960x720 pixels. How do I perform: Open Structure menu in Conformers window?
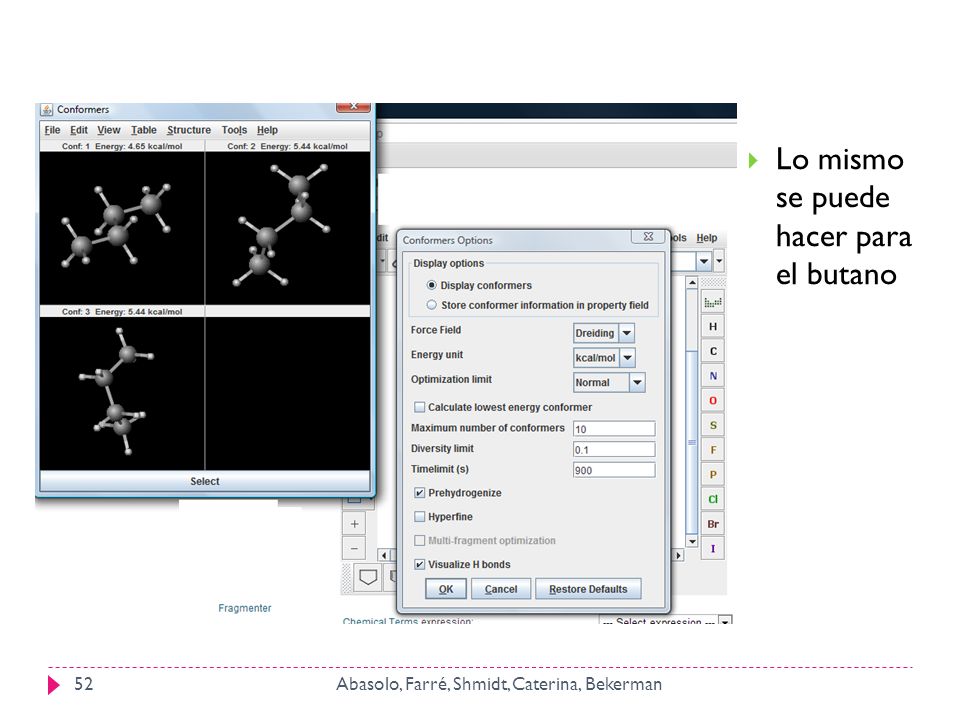(189, 130)
